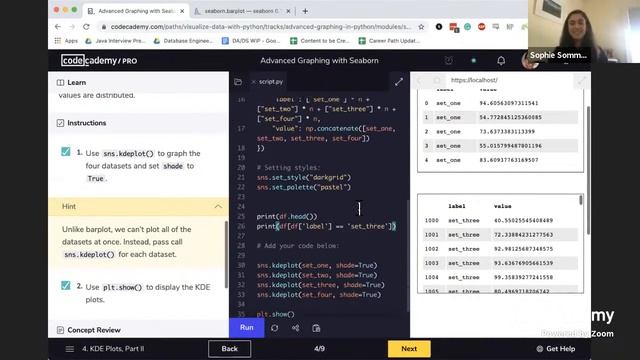This screenshot has width=640, height=360.
Task: Close the seaborn.barplot tab
Action: [x=288, y=11]
